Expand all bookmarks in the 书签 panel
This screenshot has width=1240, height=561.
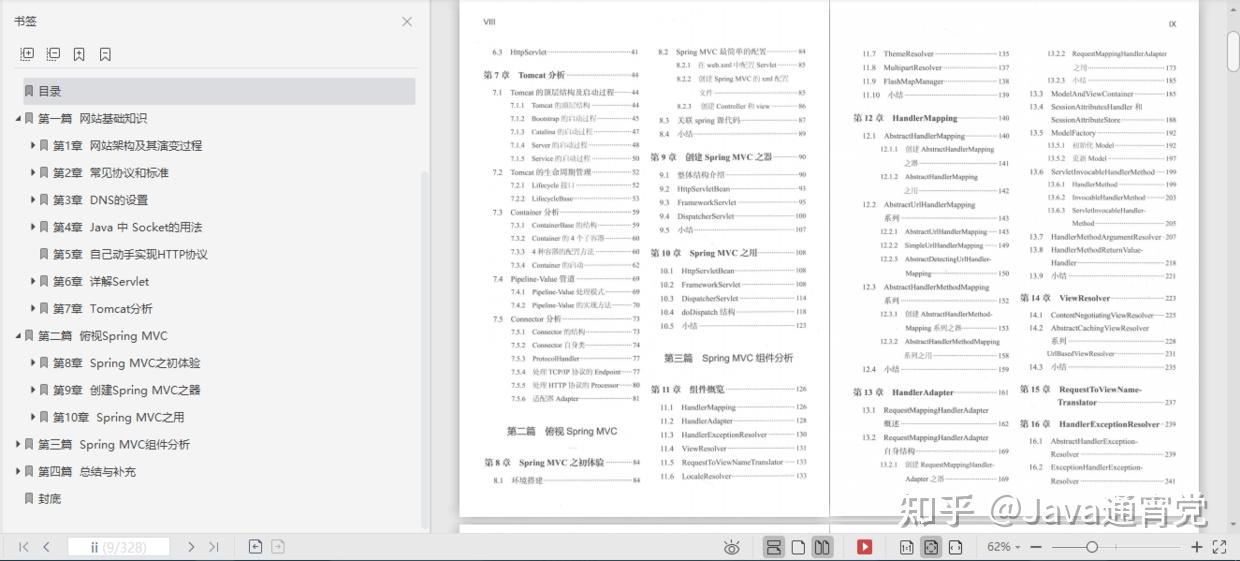[27, 54]
